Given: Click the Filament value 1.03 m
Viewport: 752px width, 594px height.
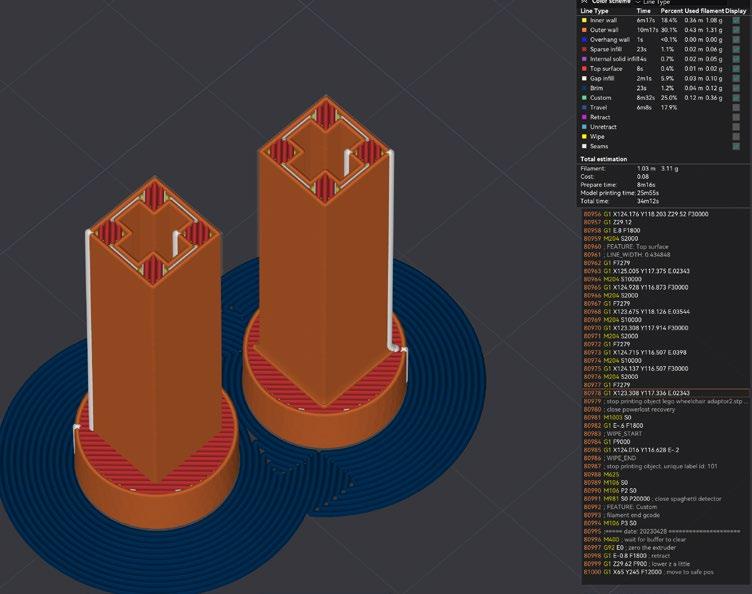Looking at the screenshot, I should [646, 168].
